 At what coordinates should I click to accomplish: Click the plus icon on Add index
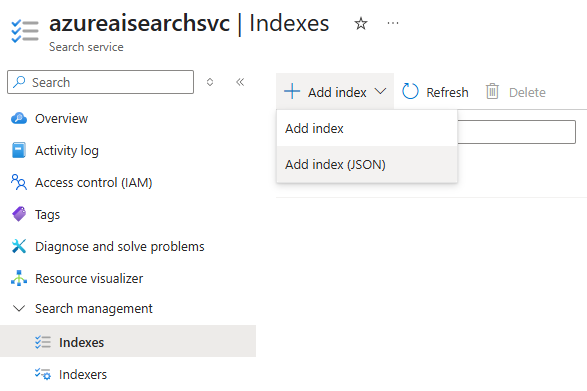pos(292,91)
